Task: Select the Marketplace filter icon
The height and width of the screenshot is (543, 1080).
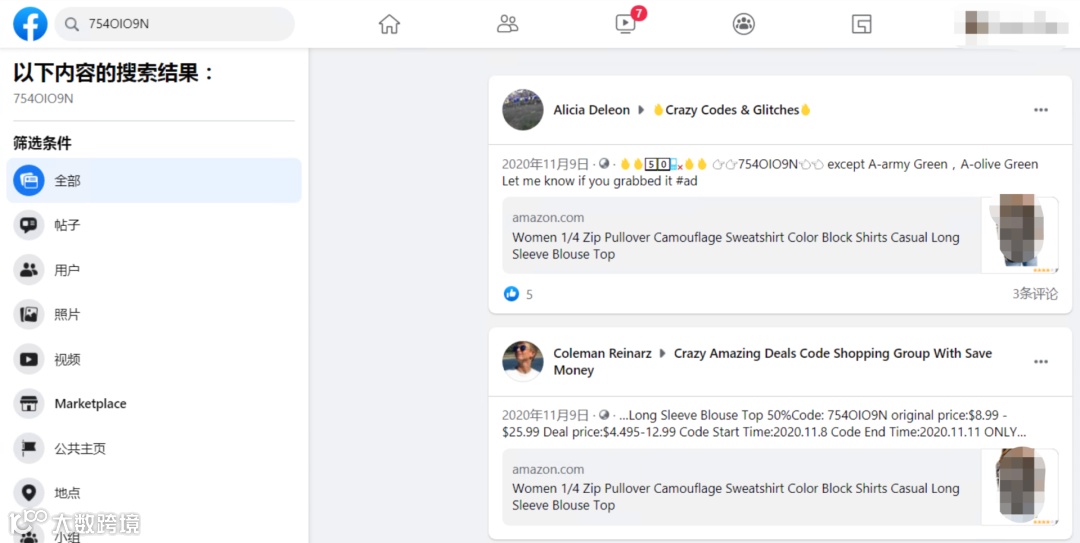Action: [x=29, y=404]
